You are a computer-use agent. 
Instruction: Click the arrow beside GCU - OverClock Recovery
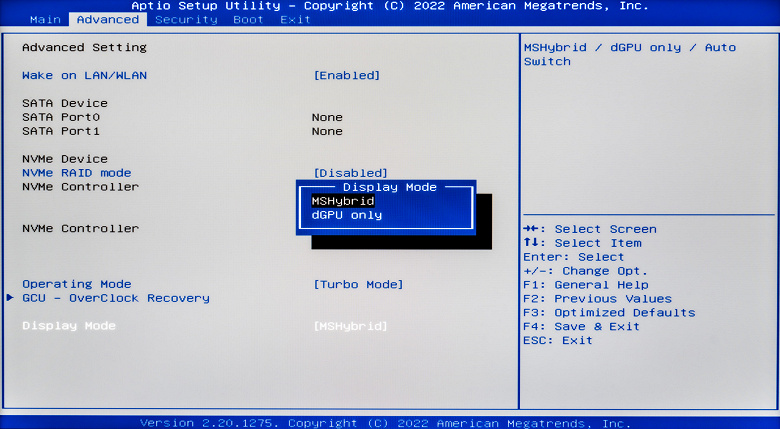[10, 298]
